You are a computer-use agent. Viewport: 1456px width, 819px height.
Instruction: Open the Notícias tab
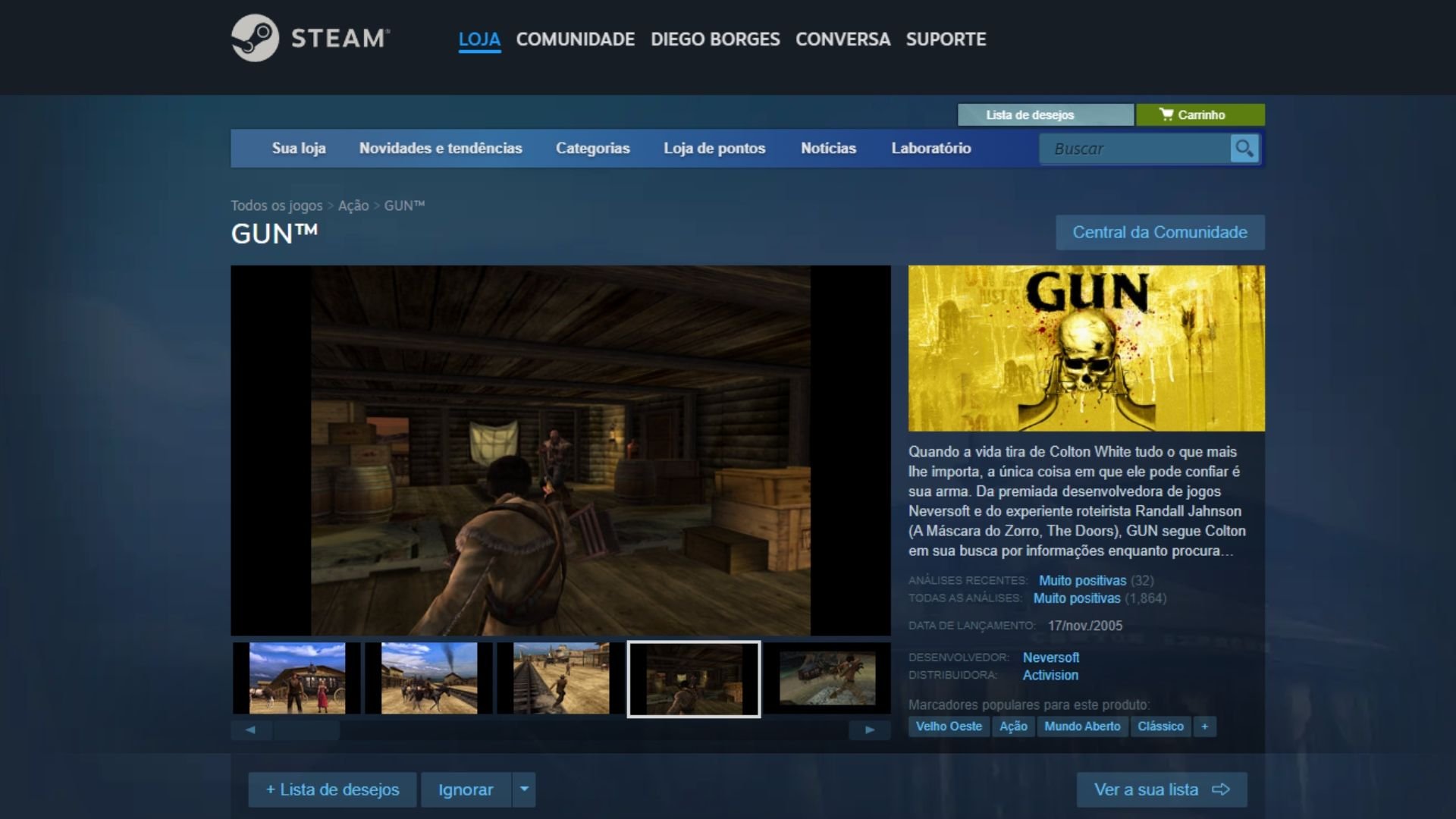point(828,149)
